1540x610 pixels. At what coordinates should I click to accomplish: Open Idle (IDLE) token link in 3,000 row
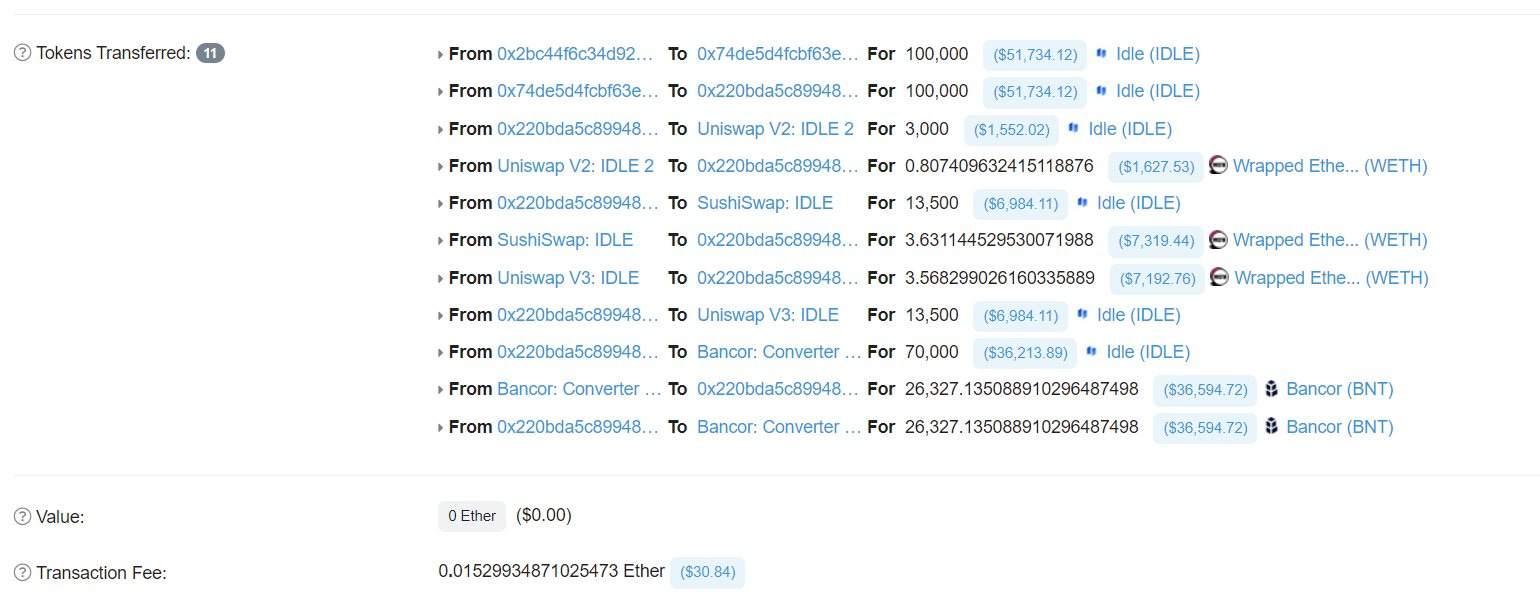coord(1130,129)
